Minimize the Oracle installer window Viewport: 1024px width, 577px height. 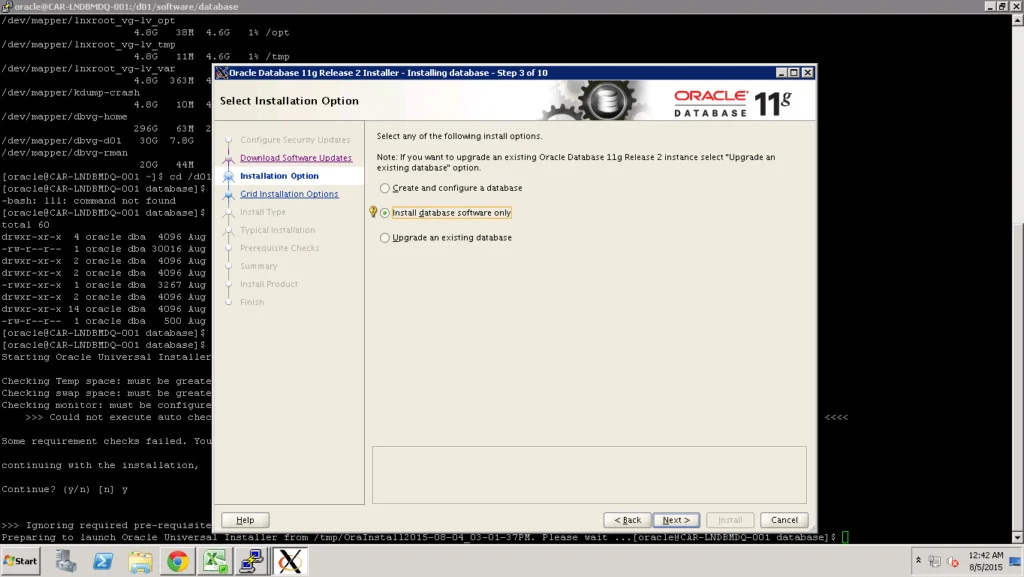click(x=781, y=72)
